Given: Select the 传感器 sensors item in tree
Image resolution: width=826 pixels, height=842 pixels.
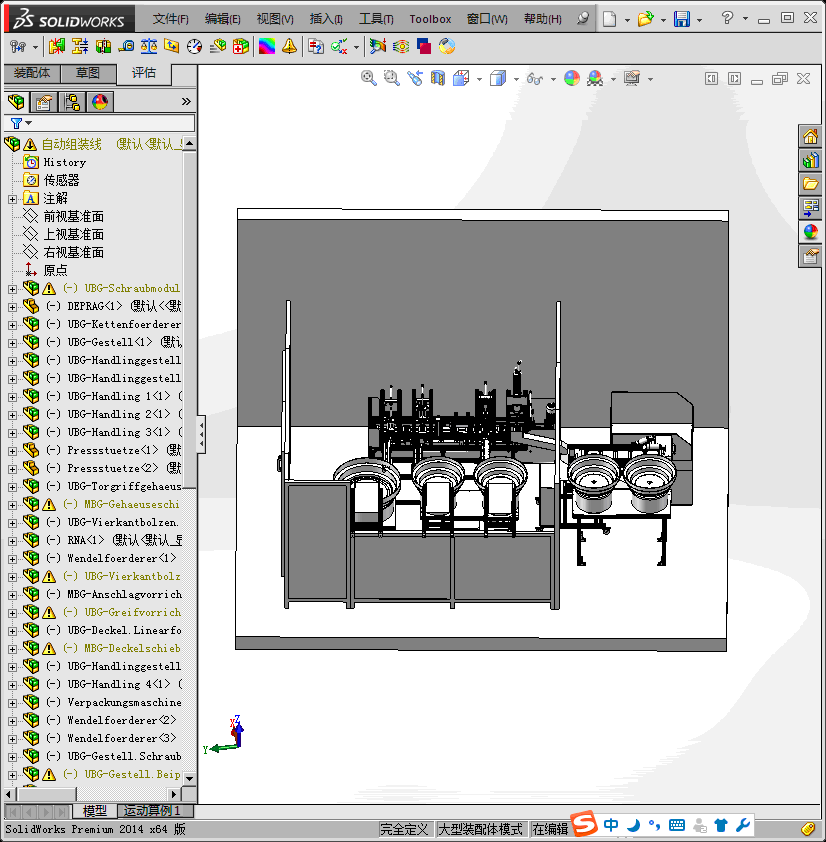Looking at the screenshot, I should [x=61, y=180].
